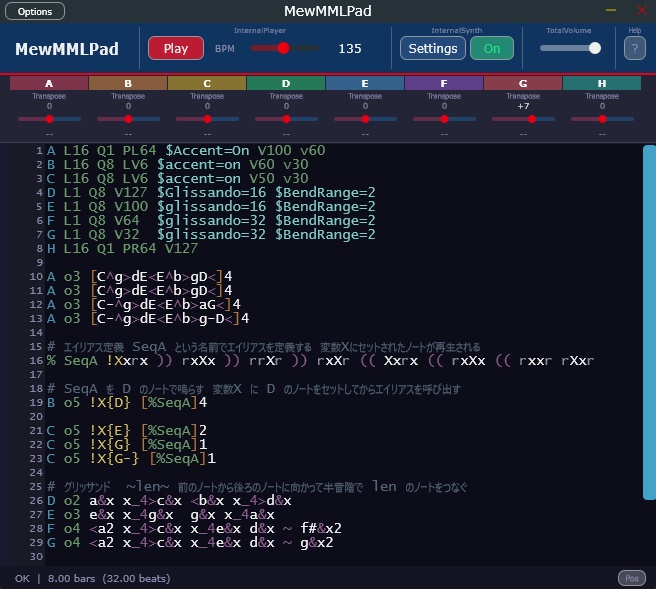Click the Pos button in status bar
Viewport: 656px width, 589px height.
632,578
